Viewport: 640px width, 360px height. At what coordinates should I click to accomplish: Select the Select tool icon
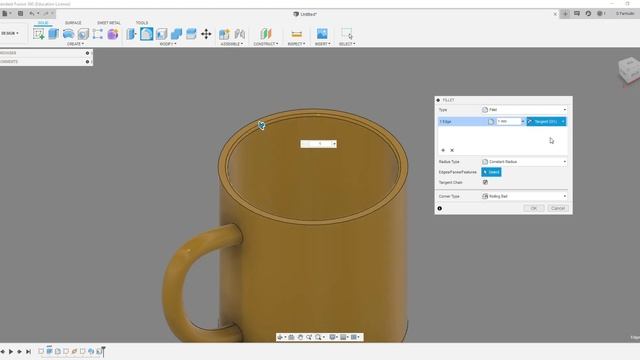pos(347,34)
